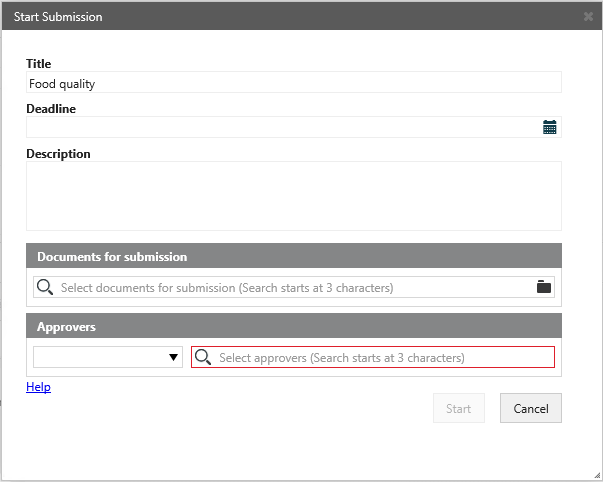Click the Approvers section header
The image size is (603, 482).
[293, 327]
